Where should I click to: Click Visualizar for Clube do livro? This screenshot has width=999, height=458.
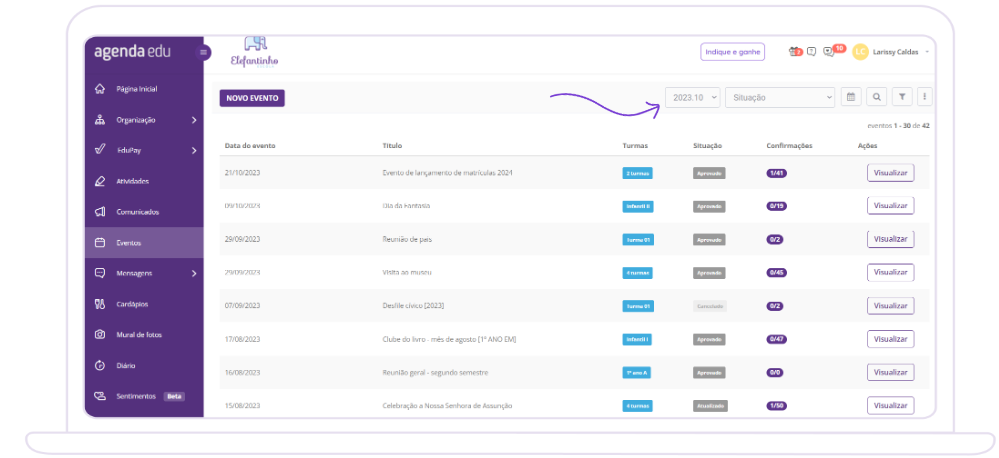(x=890, y=339)
